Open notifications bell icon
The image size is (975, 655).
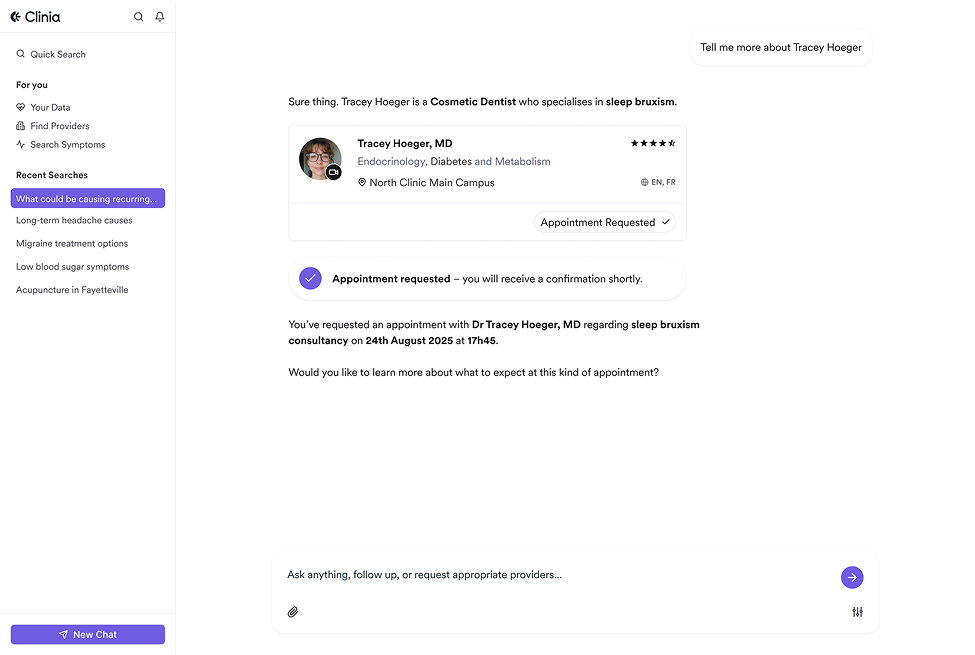click(x=160, y=17)
